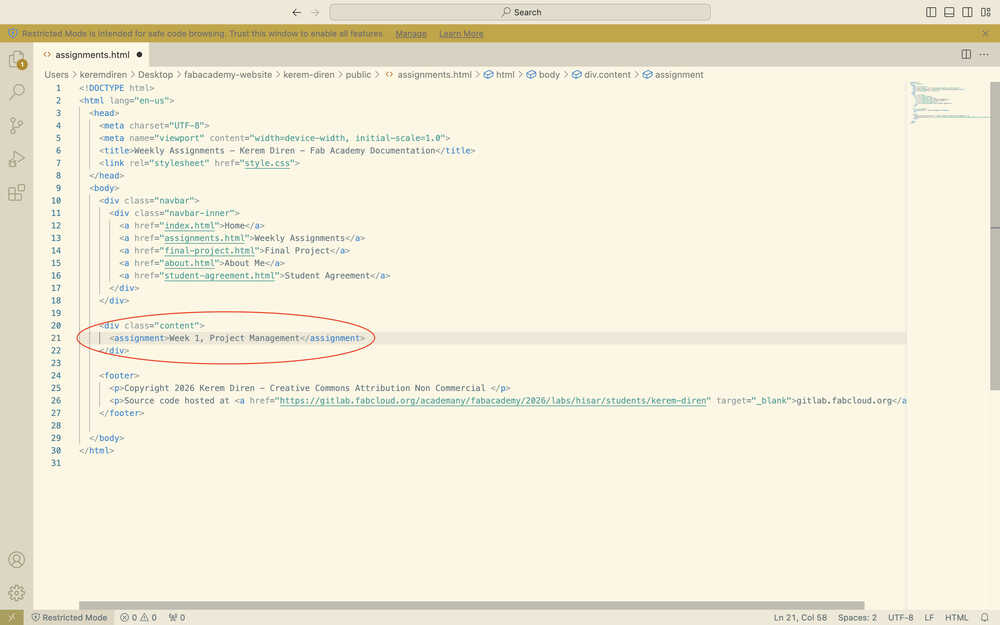Click the minimap code preview
1000x625 pixels.
947,102
